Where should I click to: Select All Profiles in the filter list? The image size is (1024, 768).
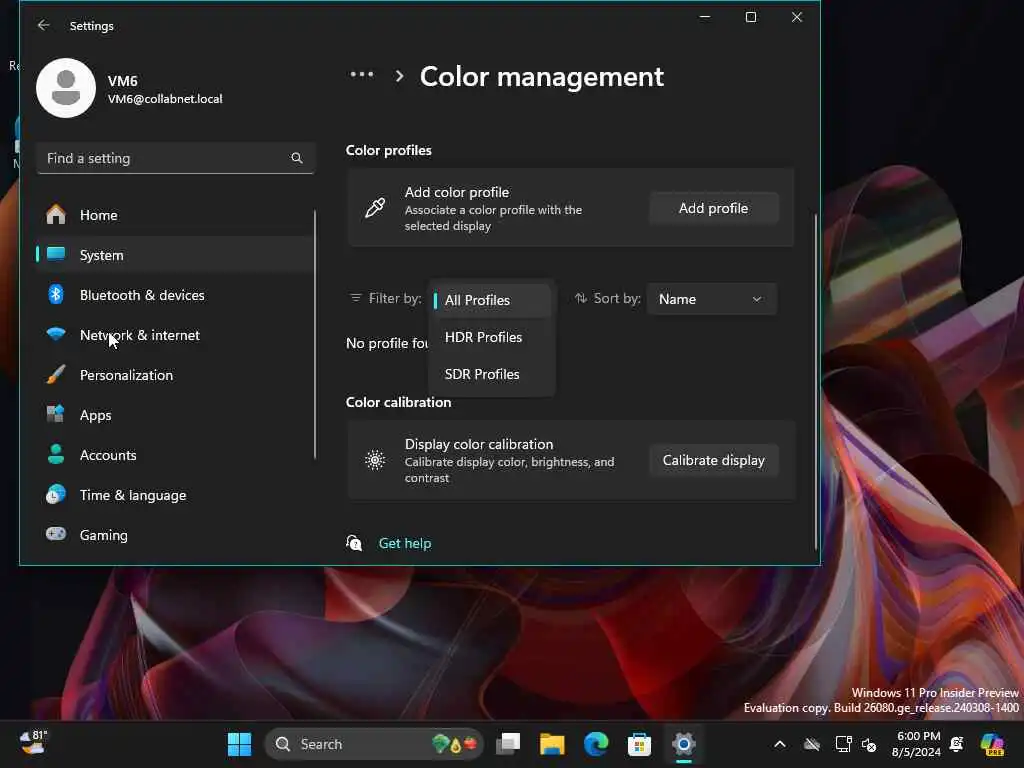point(492,300)
